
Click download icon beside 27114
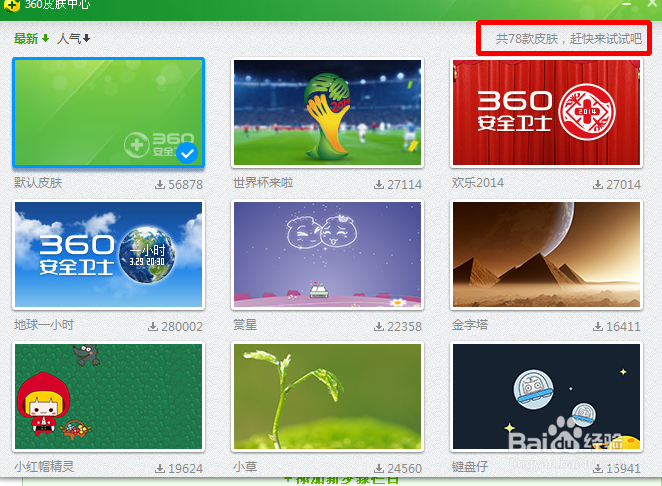click(x=379, y=185)
